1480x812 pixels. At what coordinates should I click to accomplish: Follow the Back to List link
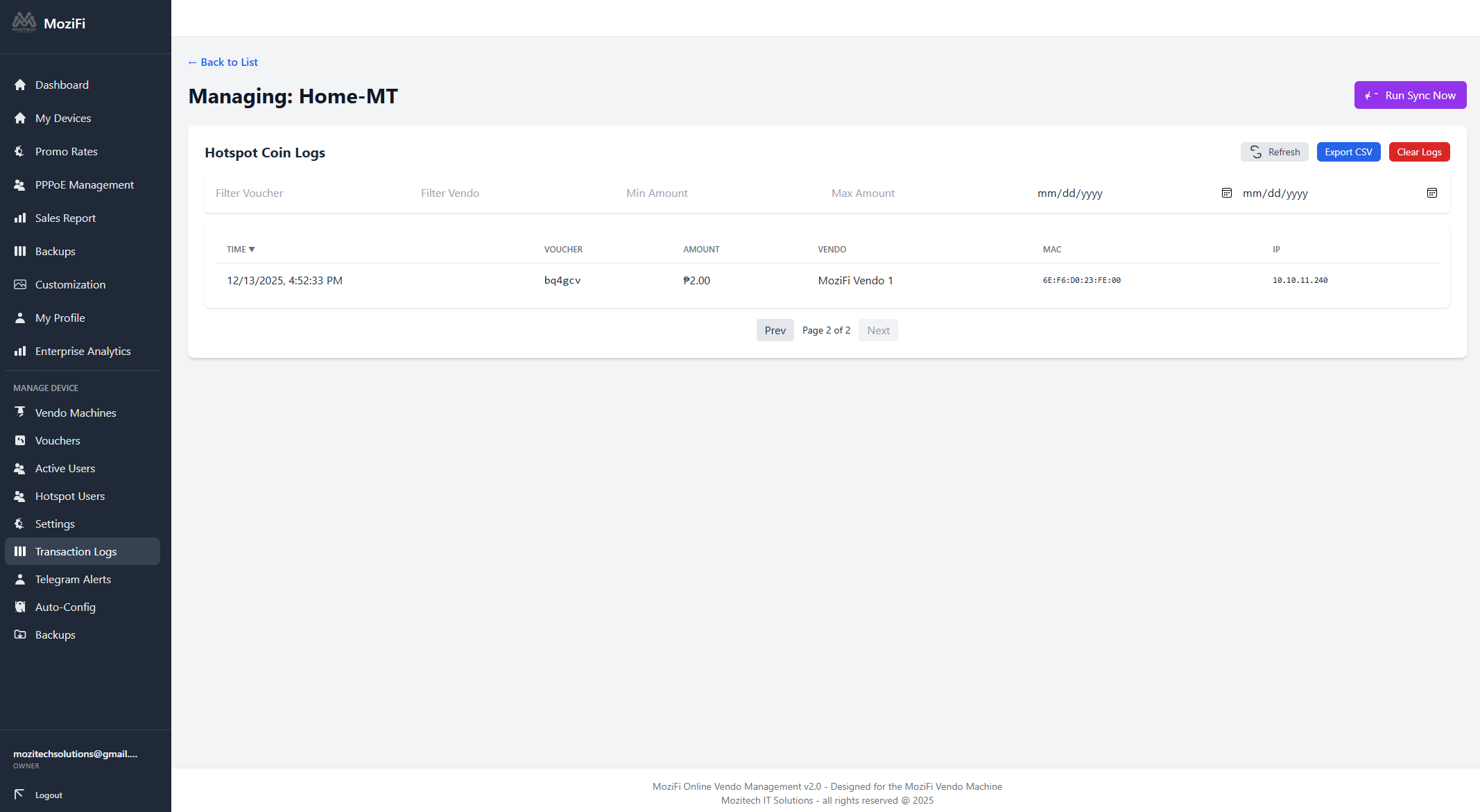tap(223, 62)
